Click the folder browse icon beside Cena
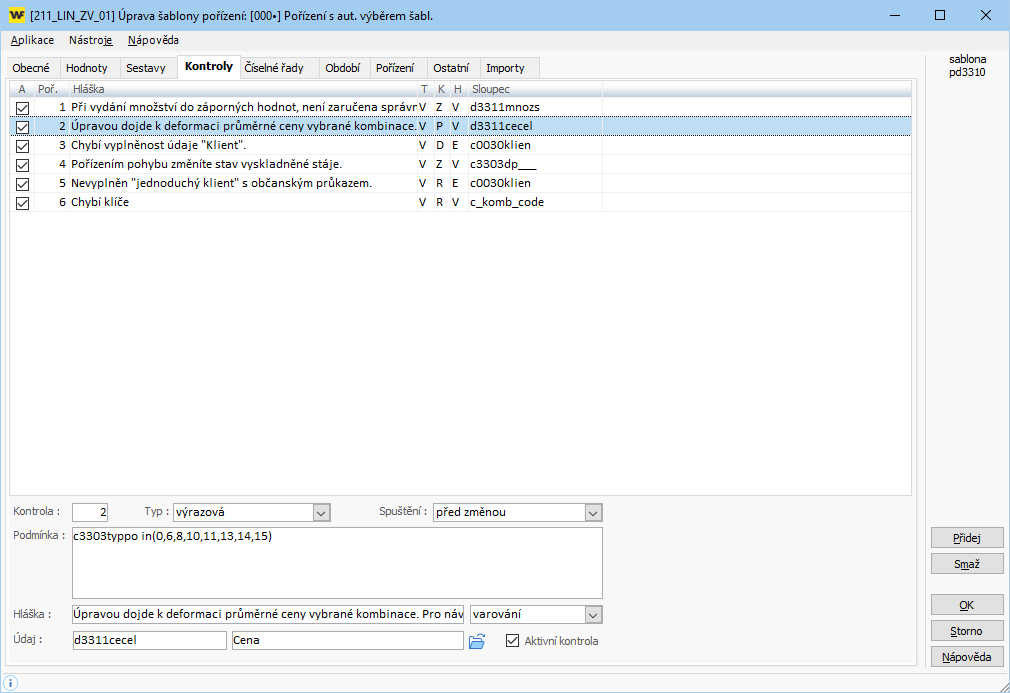The image size is (1010, 693). point(477,641)
